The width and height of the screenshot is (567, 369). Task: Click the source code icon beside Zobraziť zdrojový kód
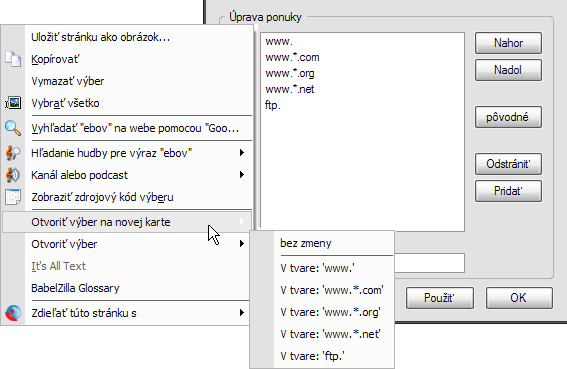pyautogui.click(x=13, y=197)
